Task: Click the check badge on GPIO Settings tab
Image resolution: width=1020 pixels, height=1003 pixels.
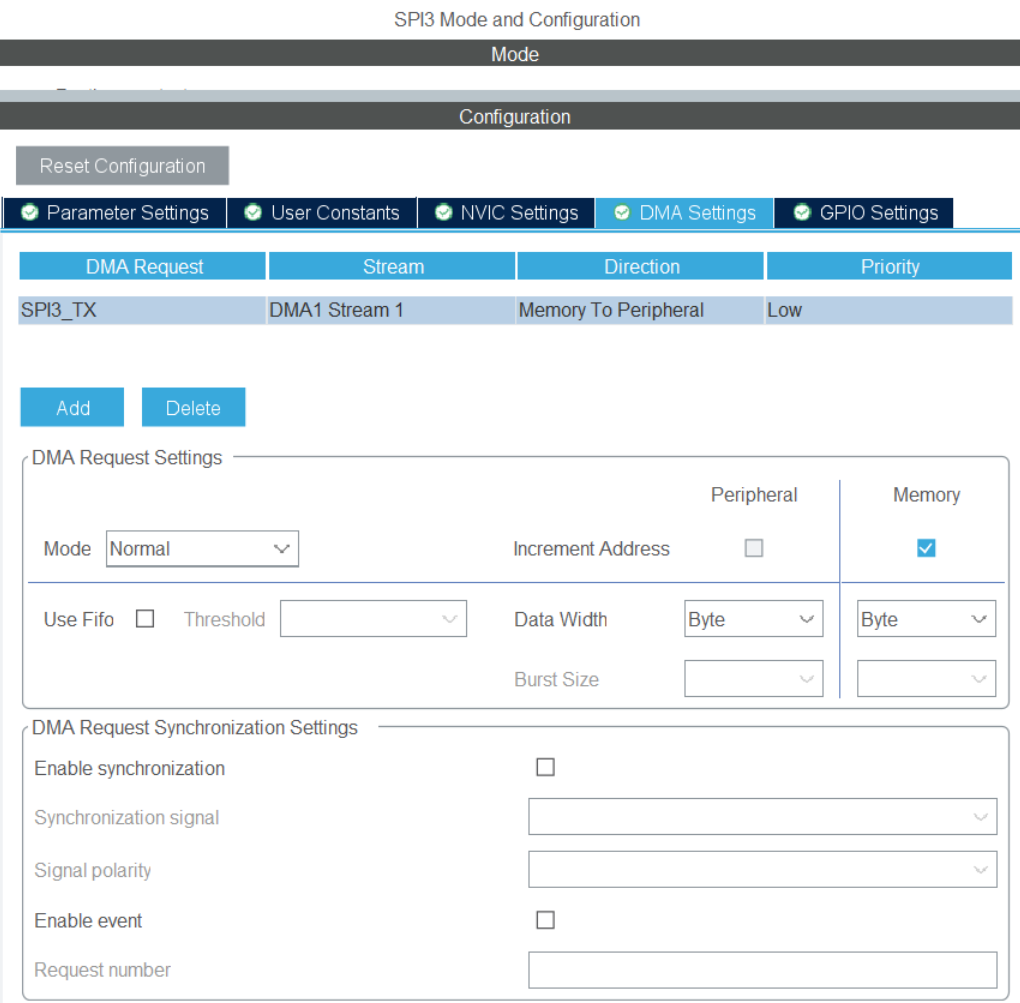Action: coord(800,212)
